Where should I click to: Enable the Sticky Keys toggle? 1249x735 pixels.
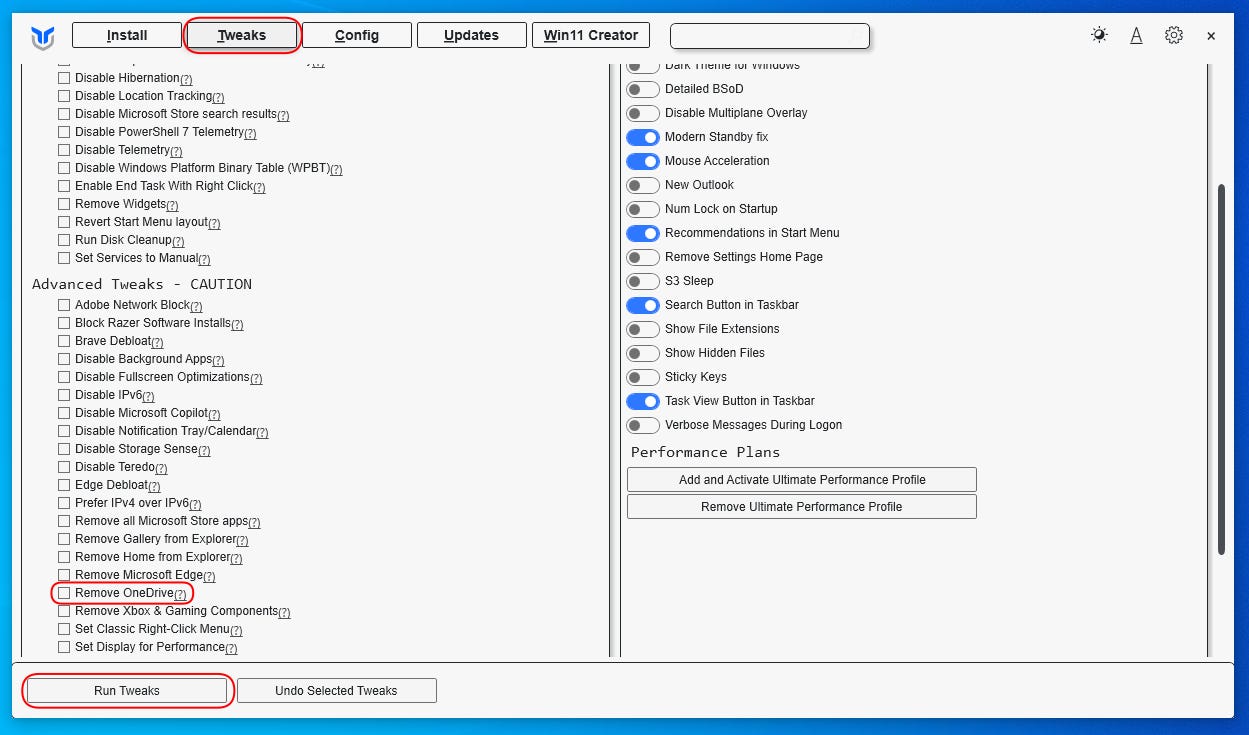[643, 377]
